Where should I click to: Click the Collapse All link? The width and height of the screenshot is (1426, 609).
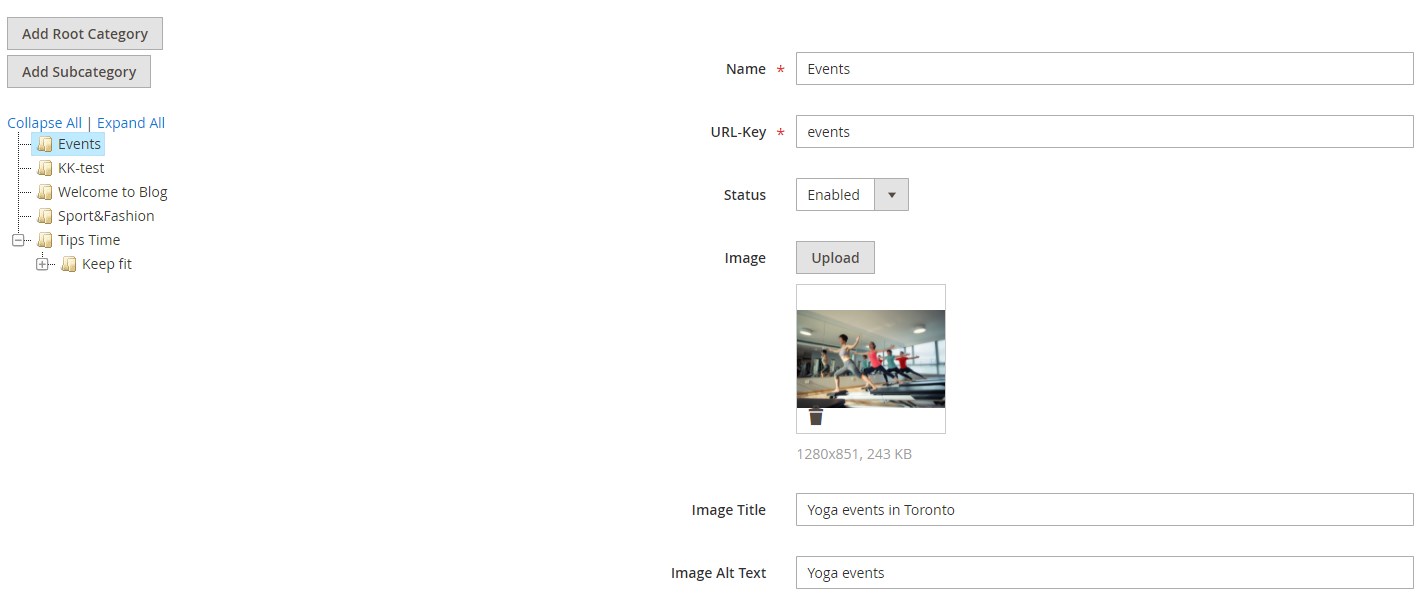[44, 123]
